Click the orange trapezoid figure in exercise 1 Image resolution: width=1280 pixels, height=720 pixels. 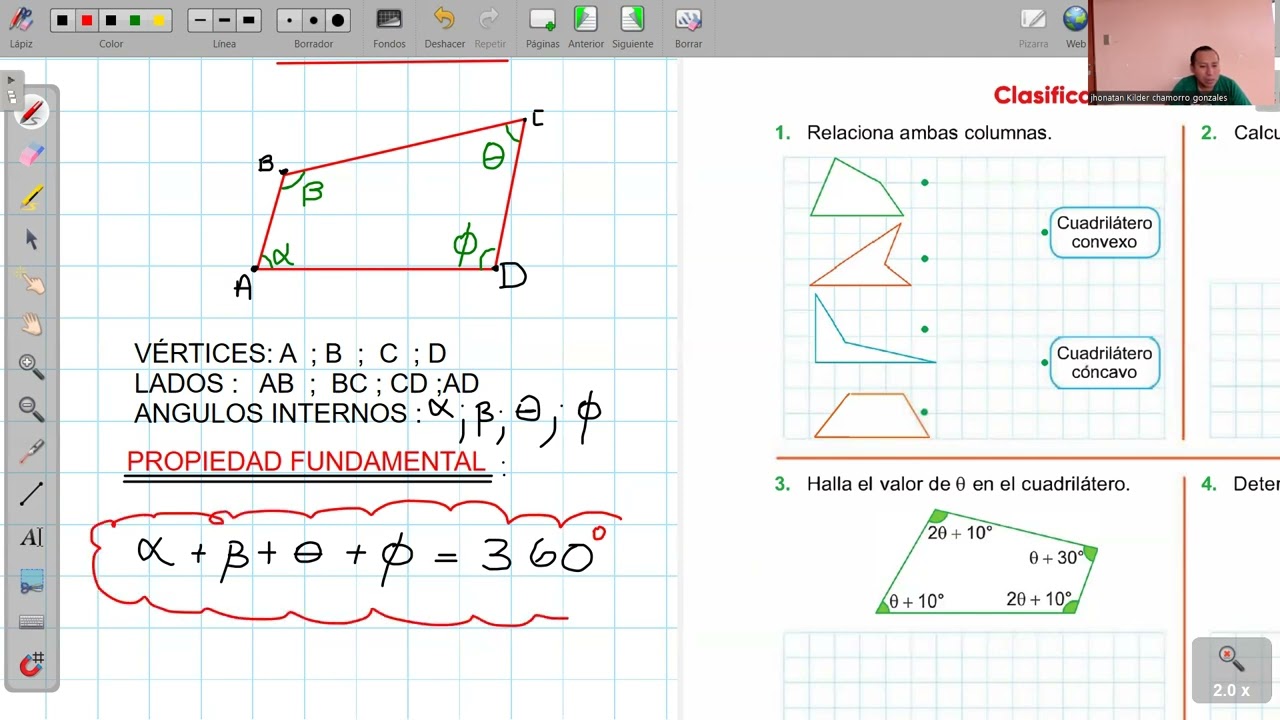click(872, 416)
